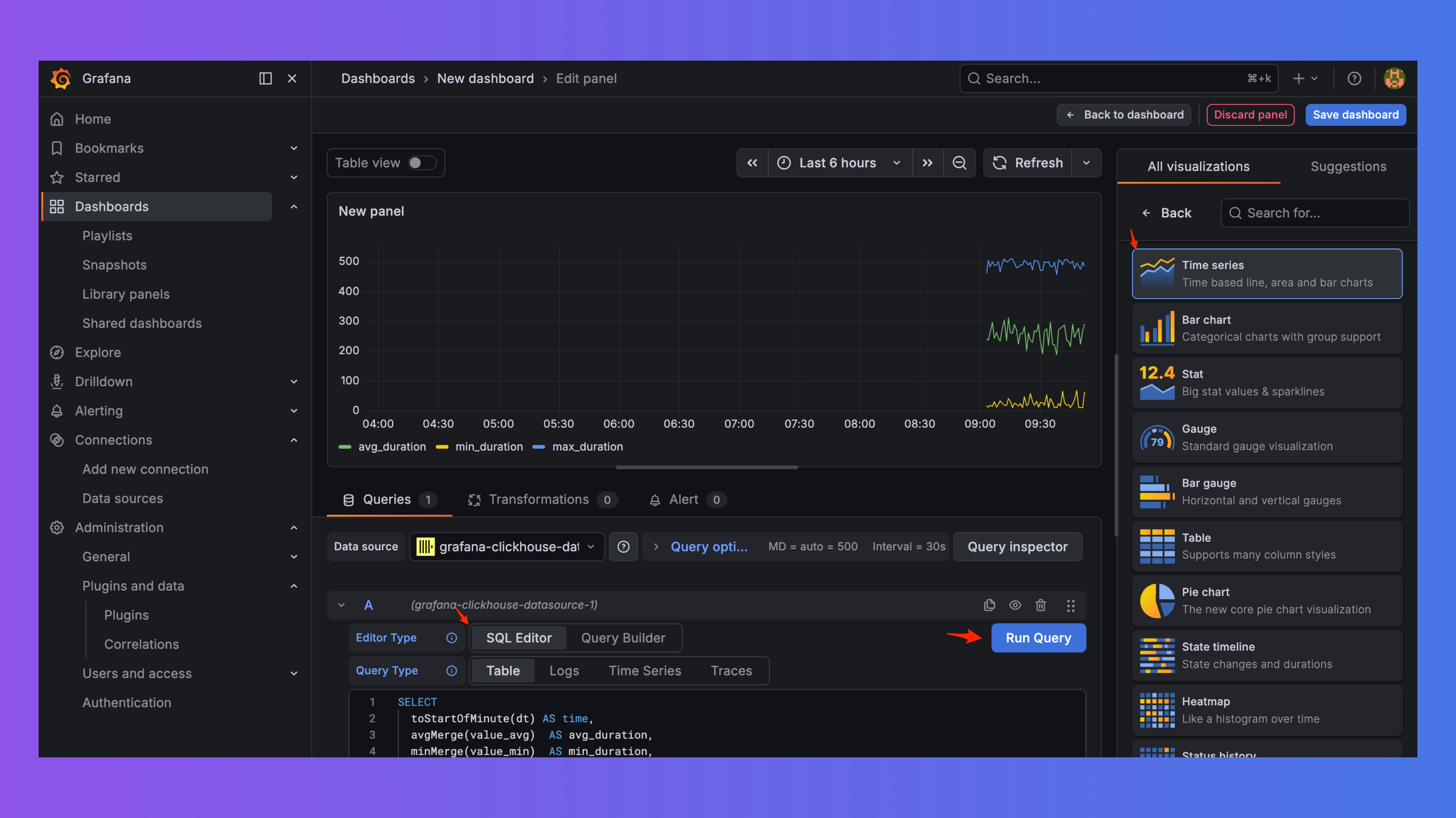The image size is (1456, 818).
Task: Open Query inspector
Action: pos(1018,546)
